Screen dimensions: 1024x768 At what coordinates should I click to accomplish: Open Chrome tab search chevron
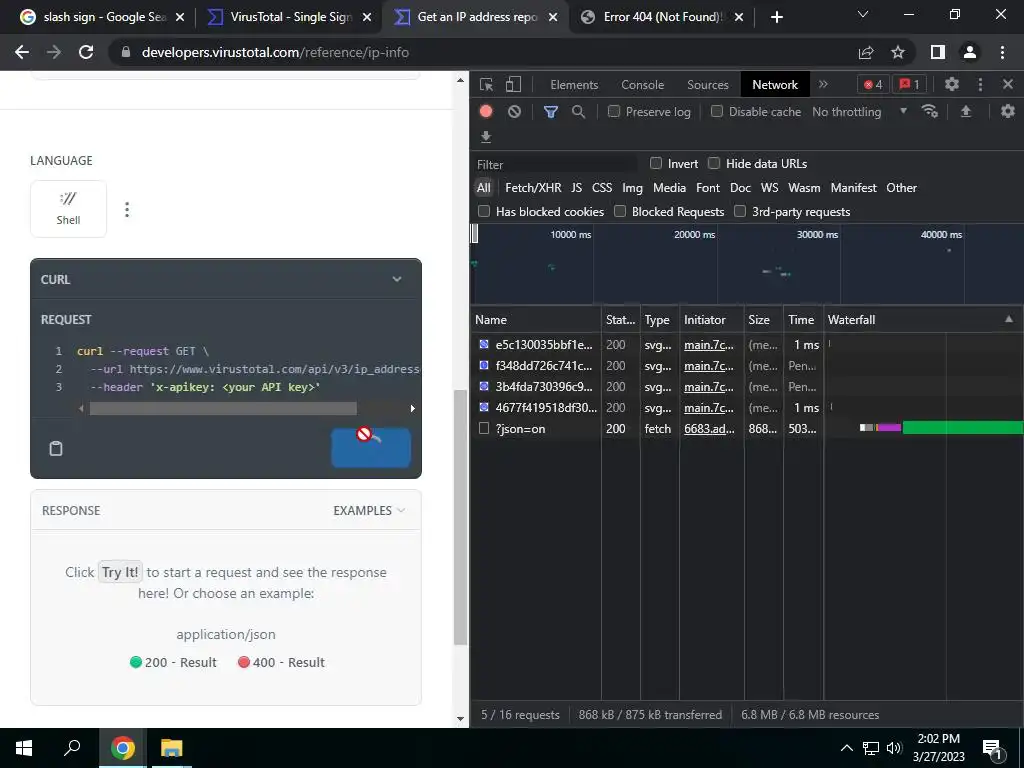tap(863, 14)
